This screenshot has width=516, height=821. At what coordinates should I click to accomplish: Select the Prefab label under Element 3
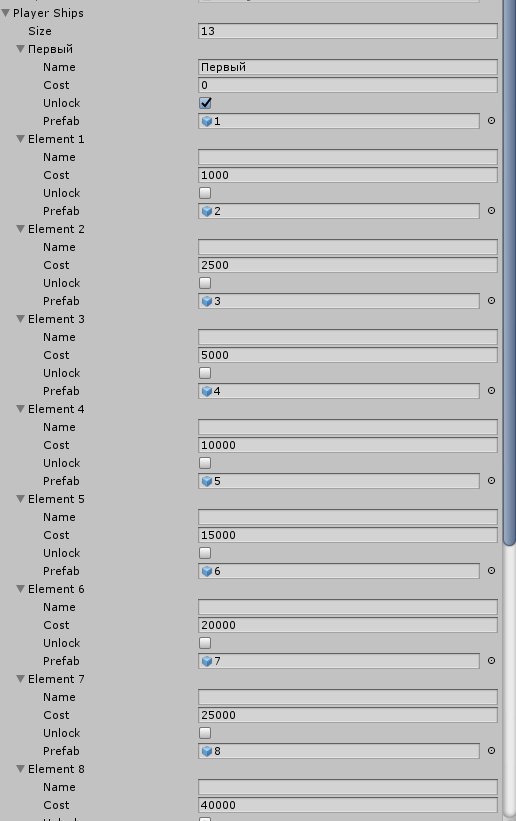pos(61,391)
